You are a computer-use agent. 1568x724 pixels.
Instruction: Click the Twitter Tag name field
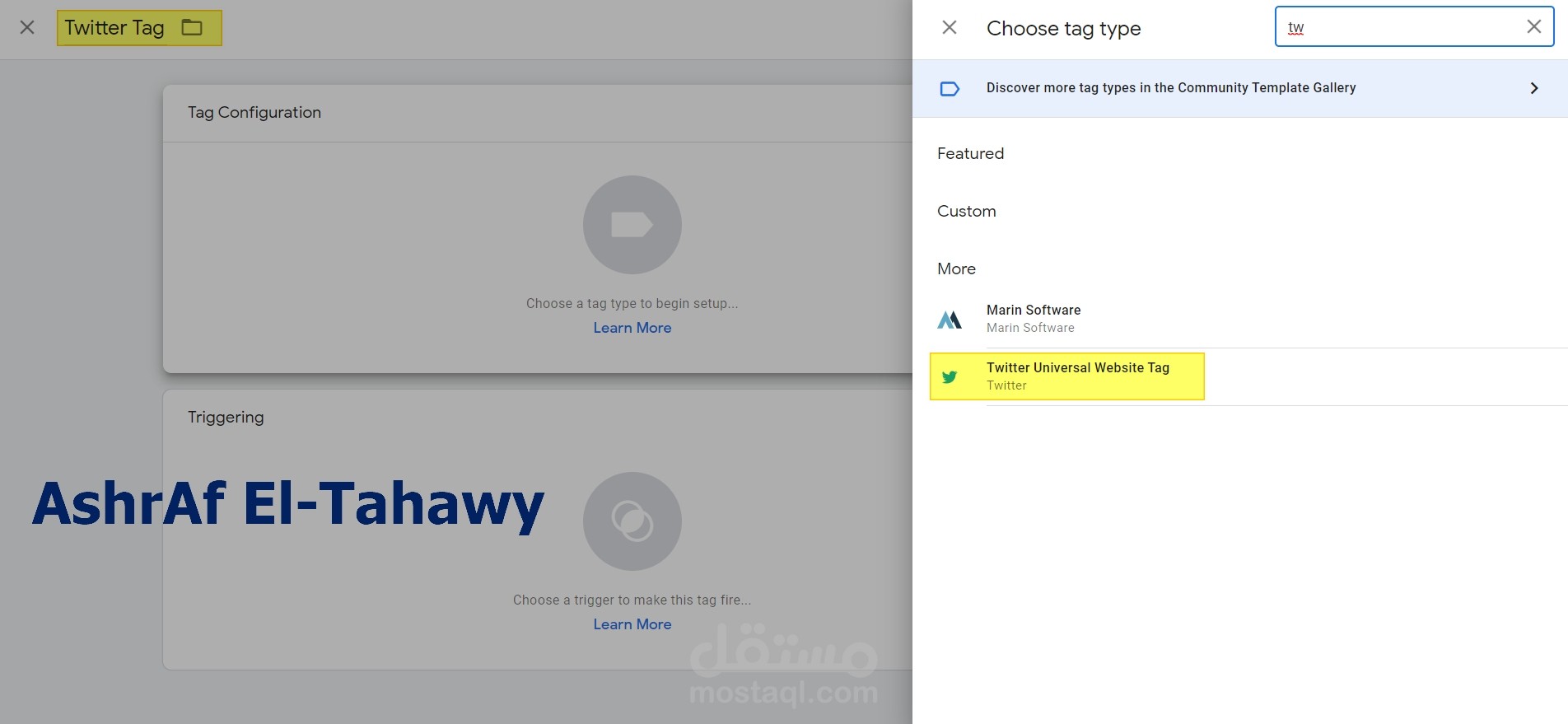(x=114, y=27)
